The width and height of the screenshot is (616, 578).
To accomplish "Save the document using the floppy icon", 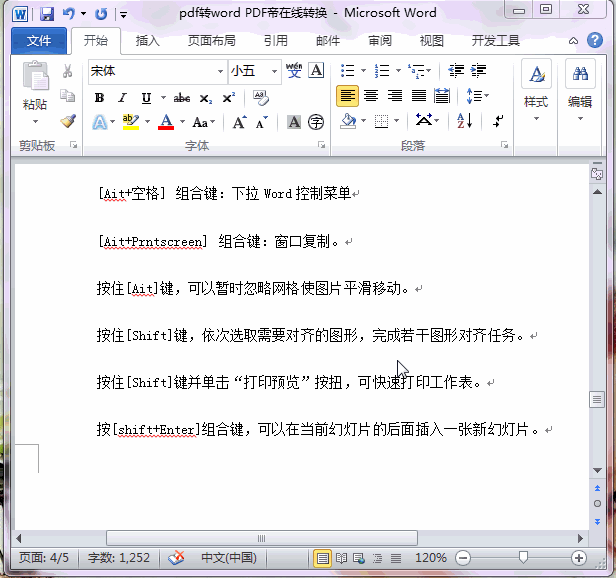I will [x=47, y=15].
